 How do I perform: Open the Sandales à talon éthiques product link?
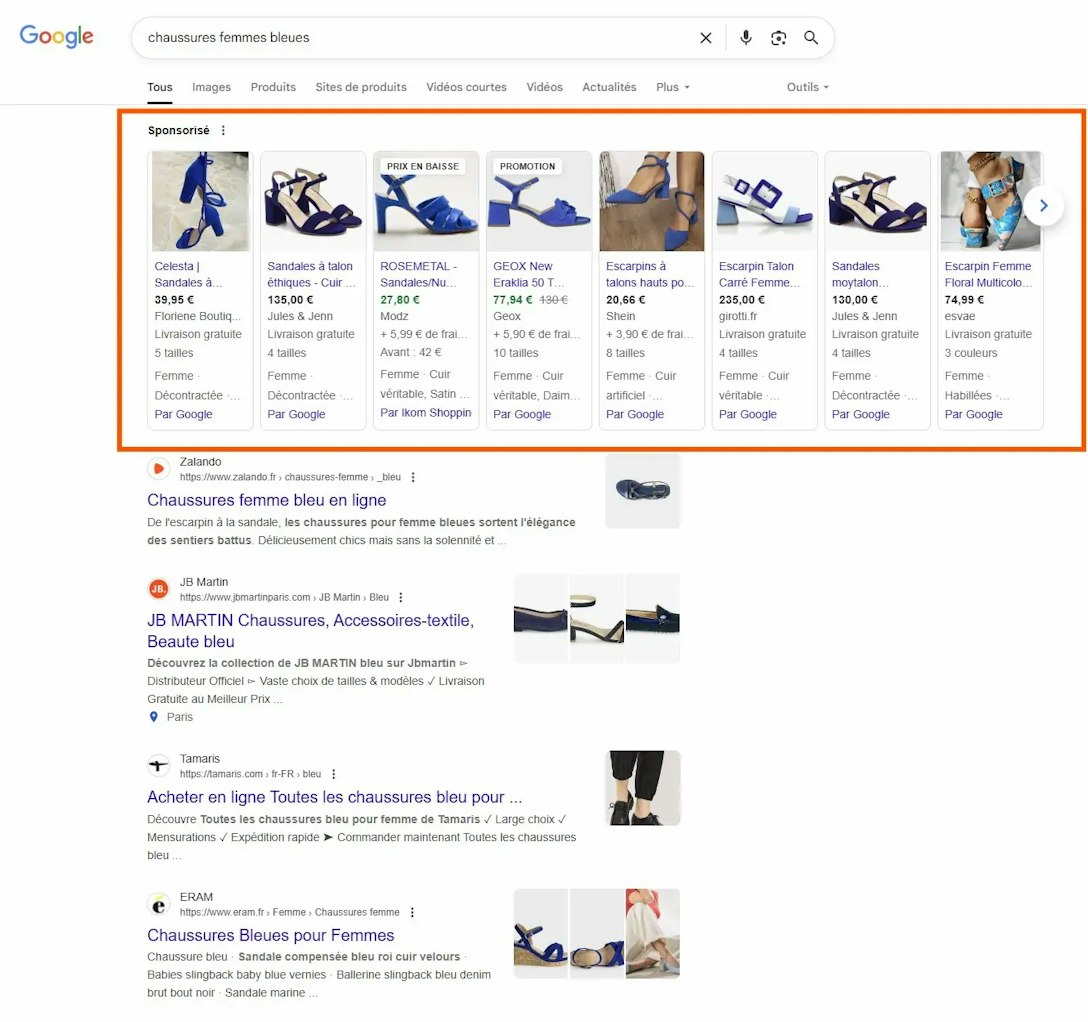coord(312,274)
